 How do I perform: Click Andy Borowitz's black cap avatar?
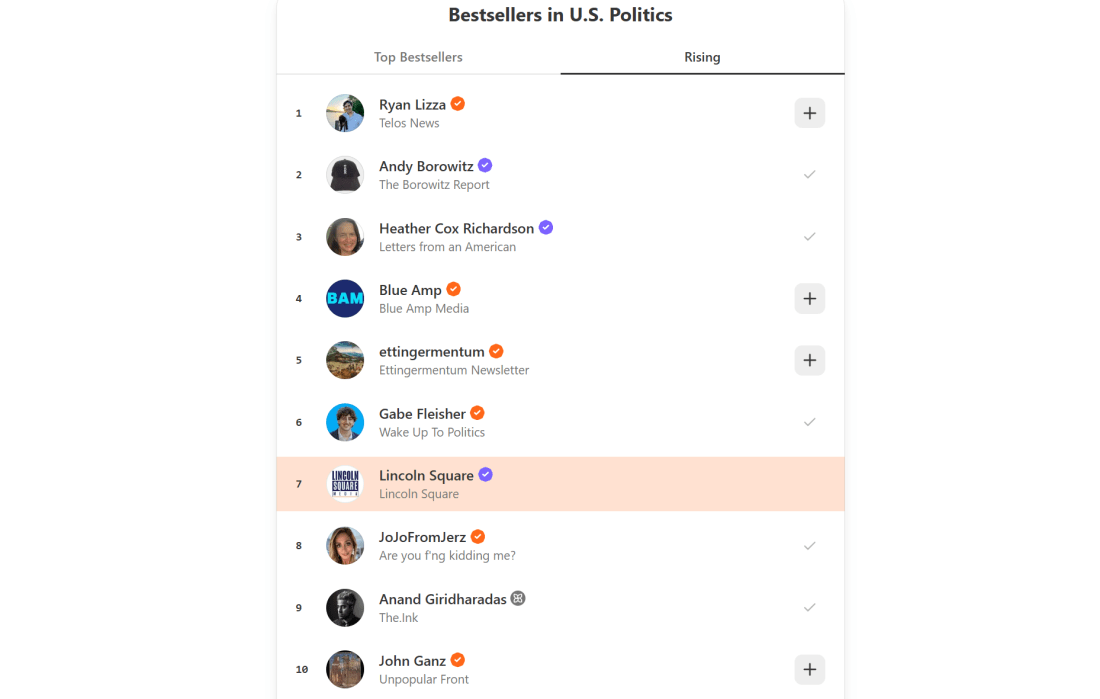pyautogui.click(x=345, y=175)
